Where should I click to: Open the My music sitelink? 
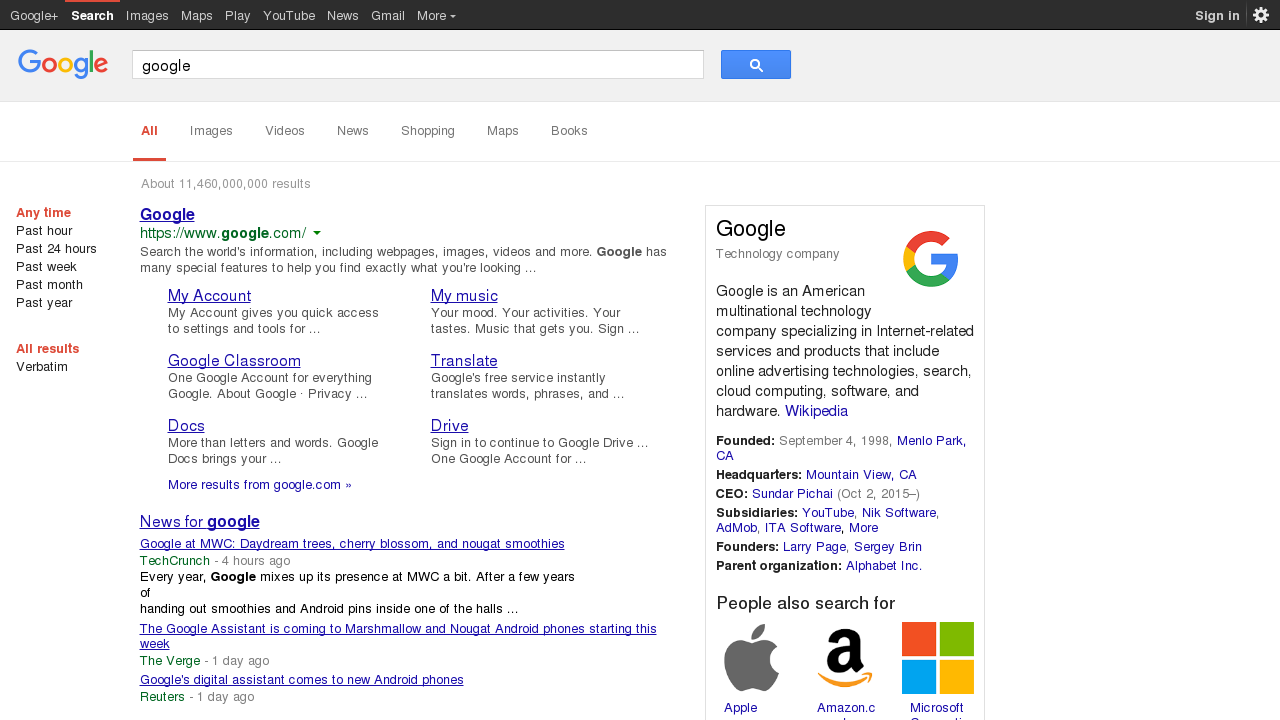(x=464, y=296)
